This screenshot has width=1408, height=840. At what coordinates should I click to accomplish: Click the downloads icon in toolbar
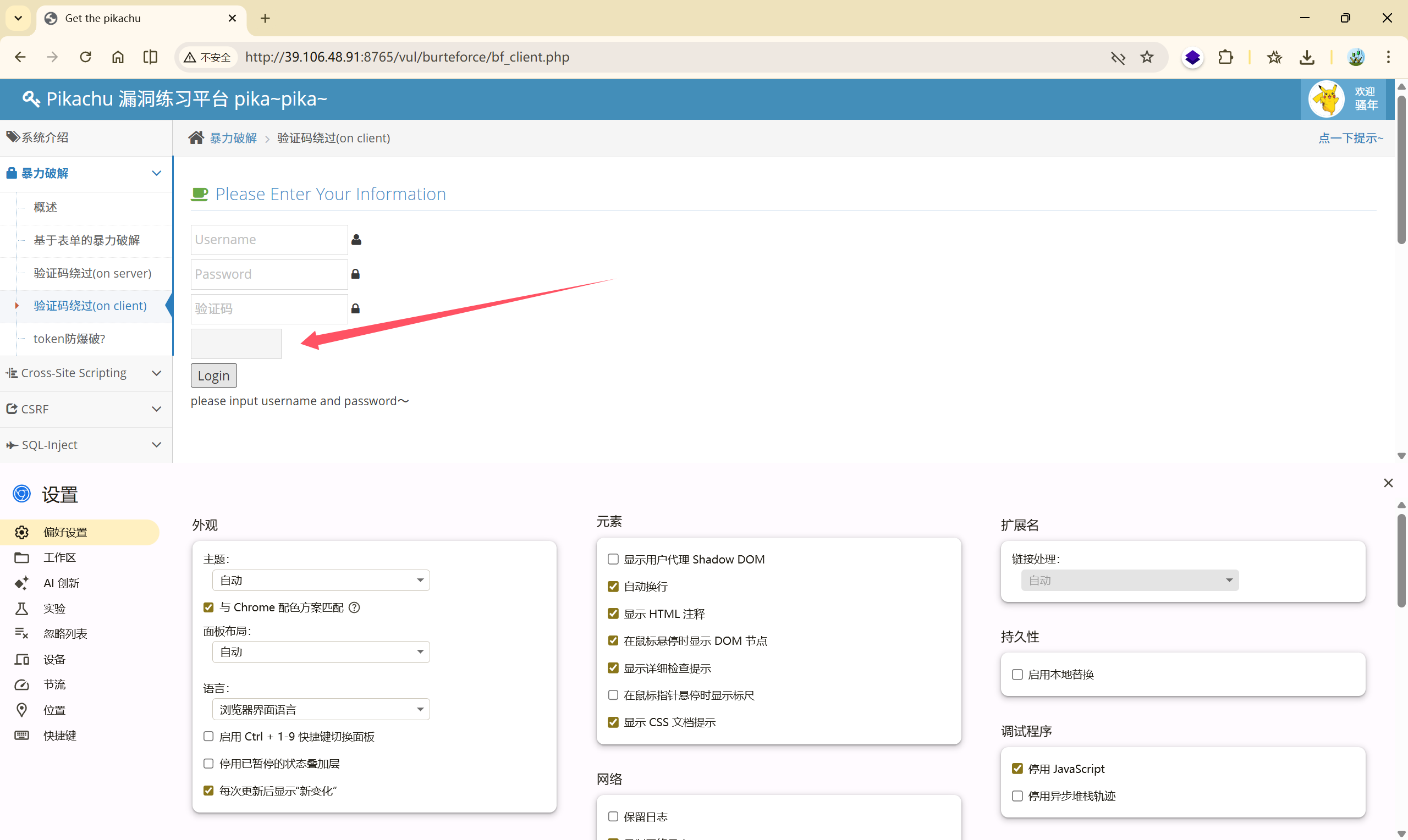tap(1307, 57)
